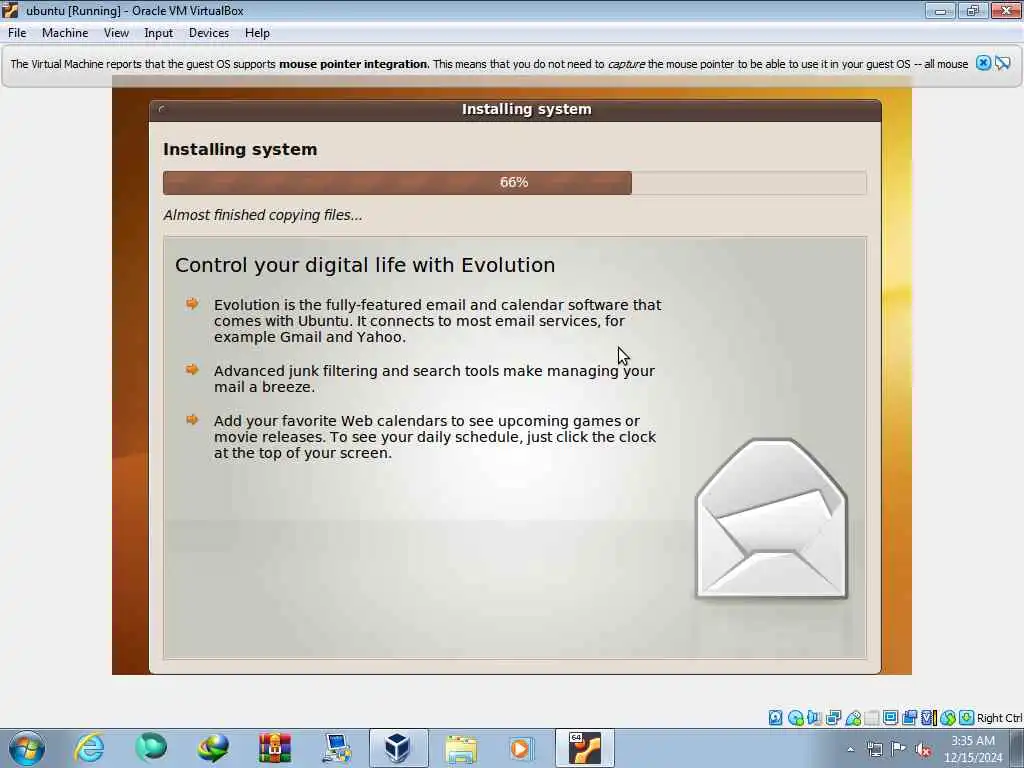This screenshot has width=1024, height=768.
Task: Click the keyboard capture status icon
Action: (x=967, y=718)
